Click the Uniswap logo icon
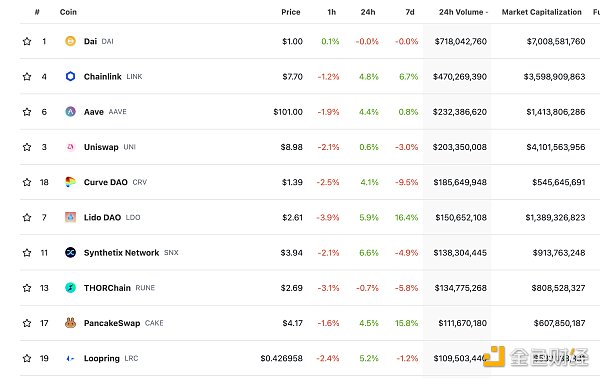The width and height of the screenshot is (600, 378). click(70, 147)
